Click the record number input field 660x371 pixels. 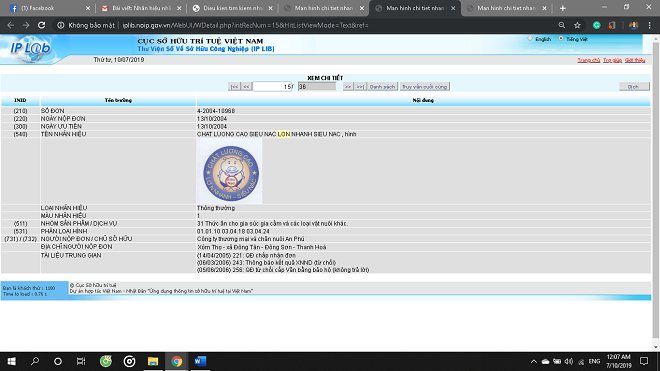[273, 87]
